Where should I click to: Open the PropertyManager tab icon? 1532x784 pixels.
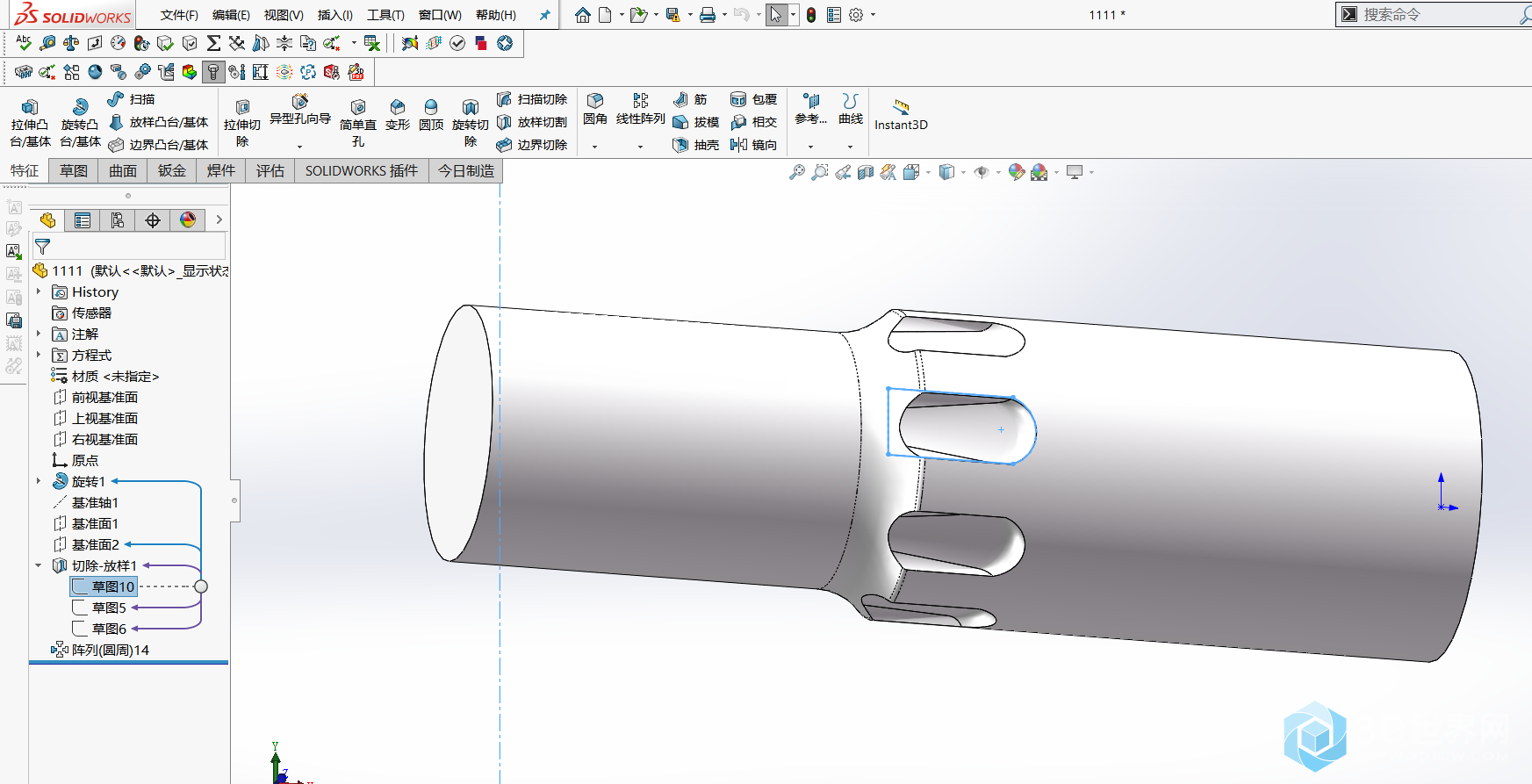click(x=83, y=220)
